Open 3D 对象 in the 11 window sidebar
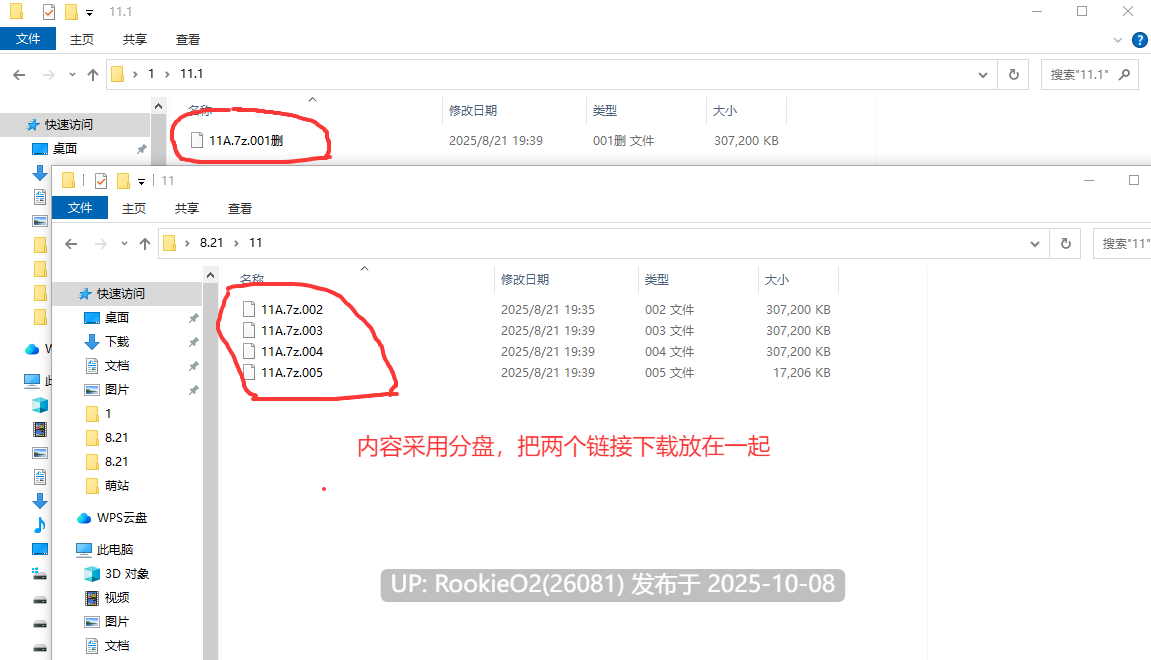The image size is (1151, 660). point(126,574)
